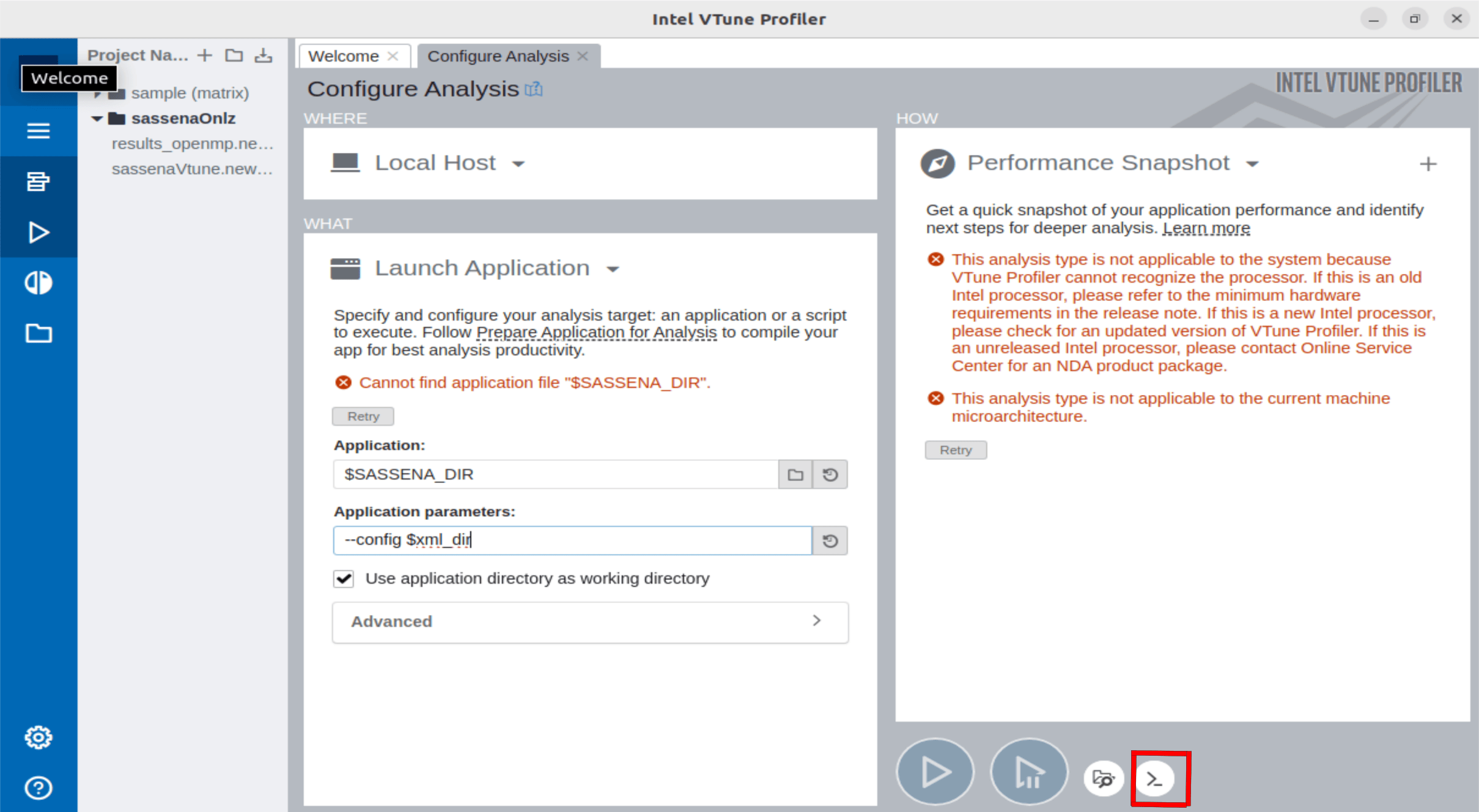Viewport: 1479px width, 812px height.
Task: Open the Local Host target dropdown
Action: coord(518,164)
